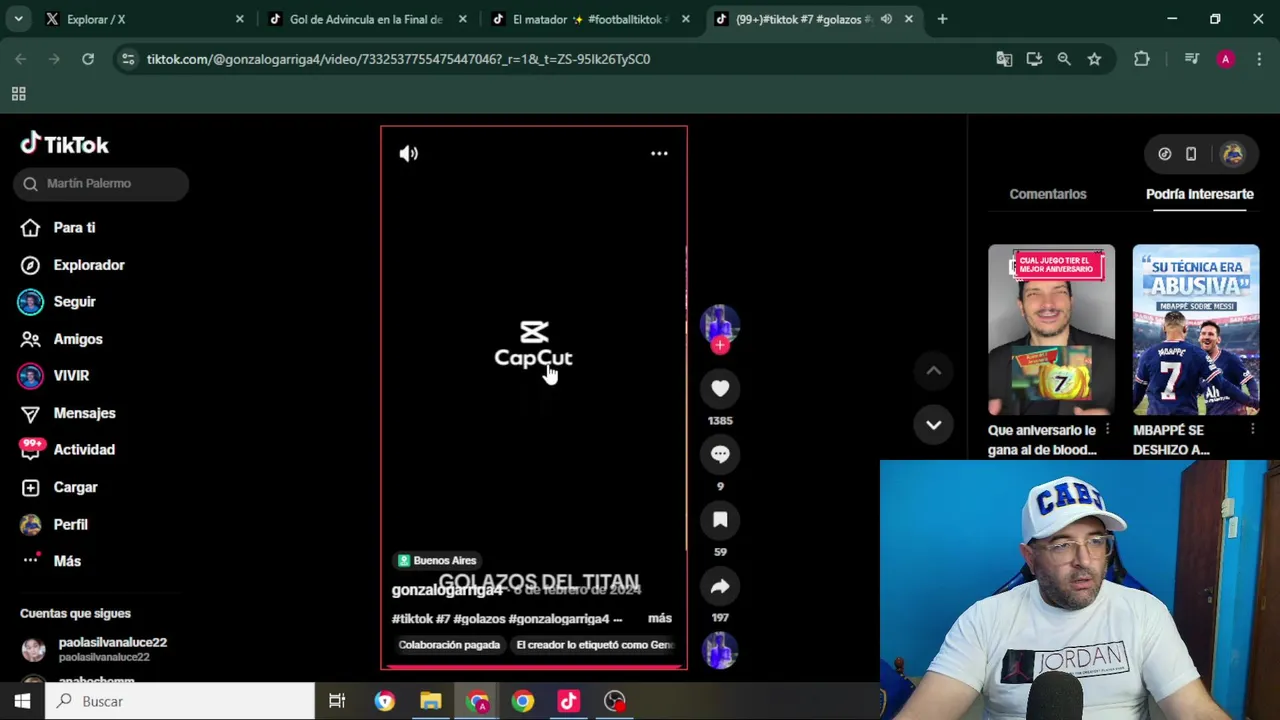This screenshot has height=720, width=1280.
Task: Expand video description with 'más'
Action: (660, 618)
